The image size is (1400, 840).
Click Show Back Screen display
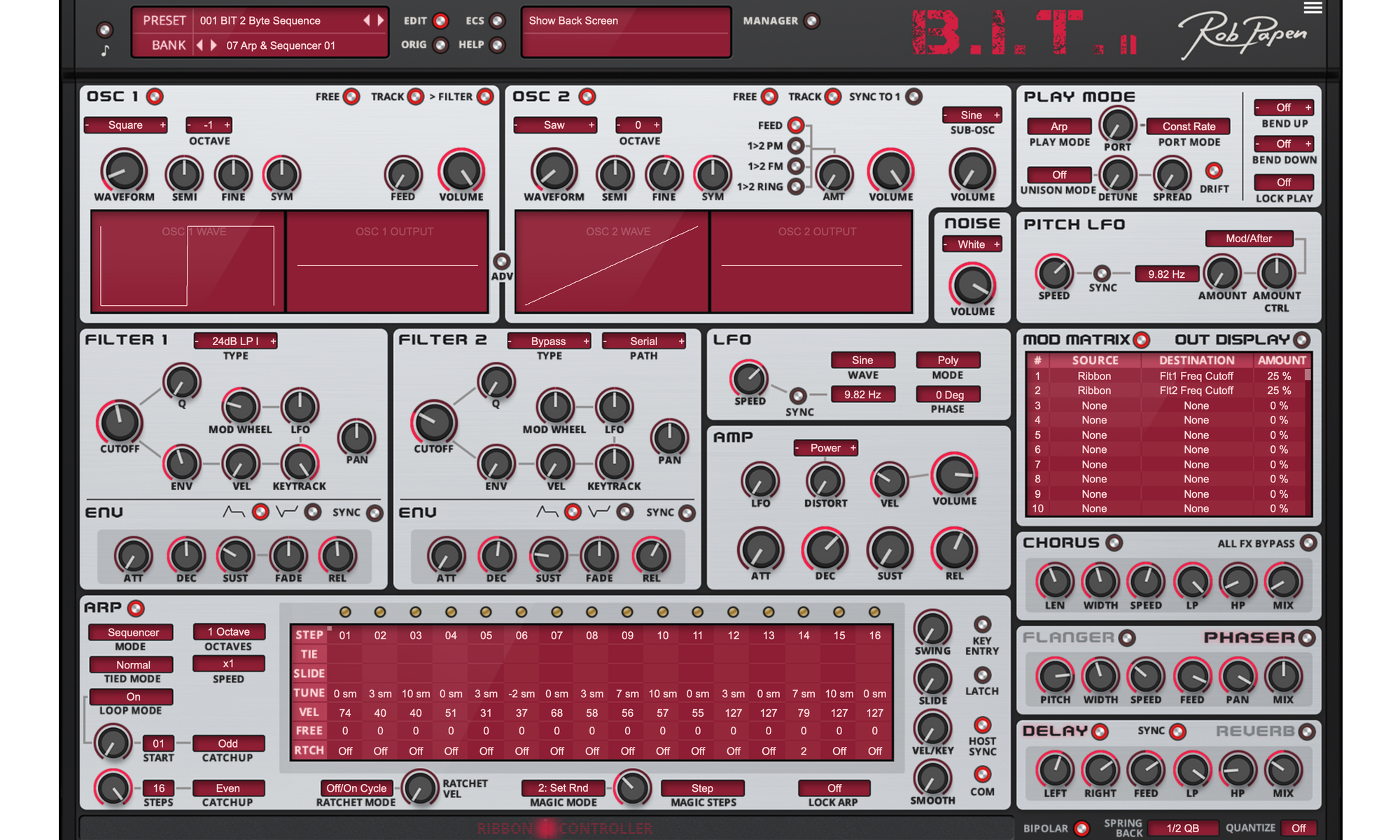coord(626,32)
